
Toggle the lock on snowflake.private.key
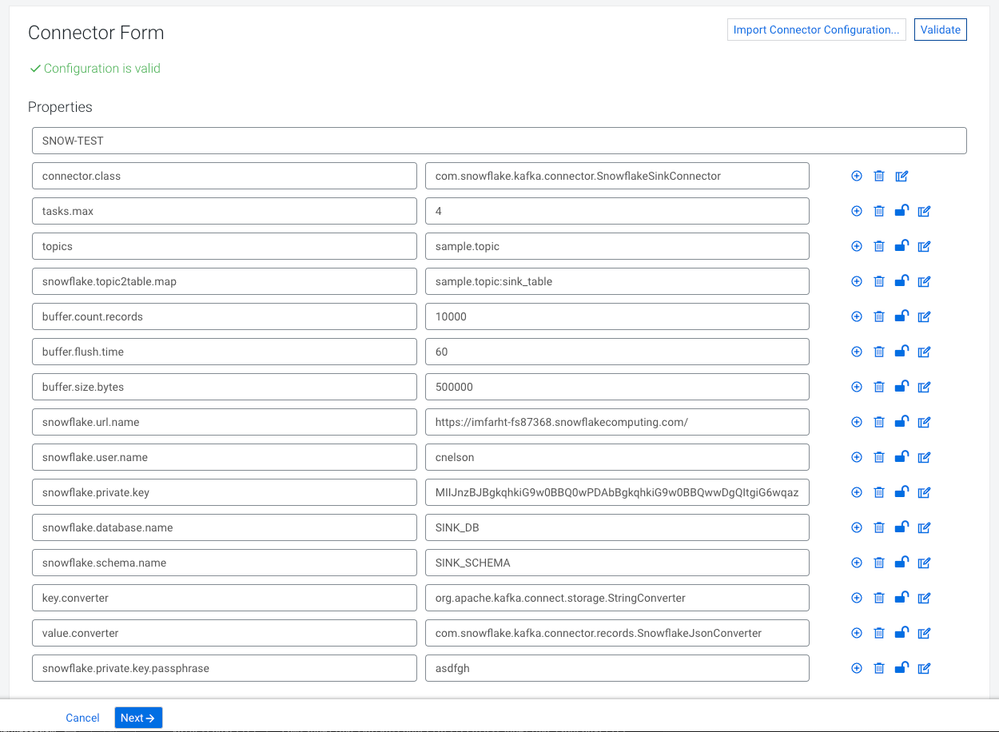click(x=901, y=492)
